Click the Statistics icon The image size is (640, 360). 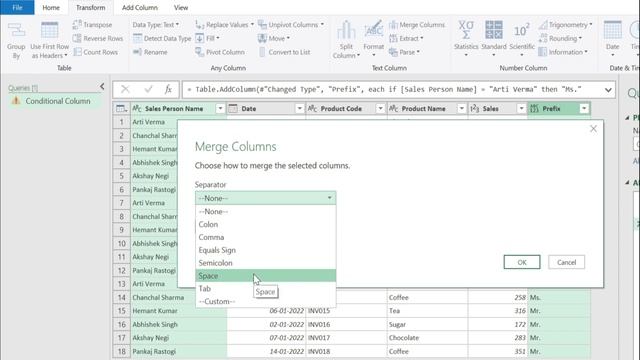tap(466, 30)
